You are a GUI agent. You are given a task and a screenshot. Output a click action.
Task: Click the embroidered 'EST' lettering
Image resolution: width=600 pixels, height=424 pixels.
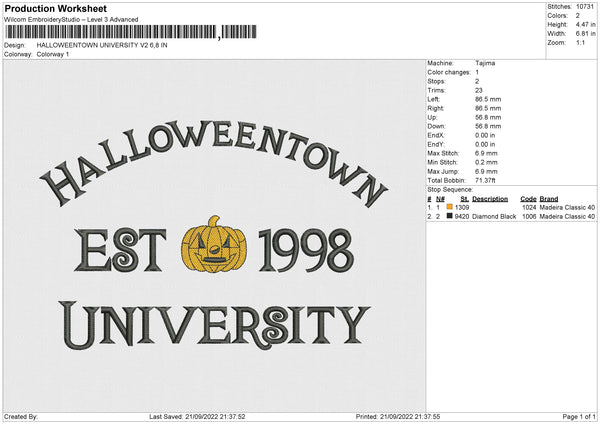tap(120, 250)
